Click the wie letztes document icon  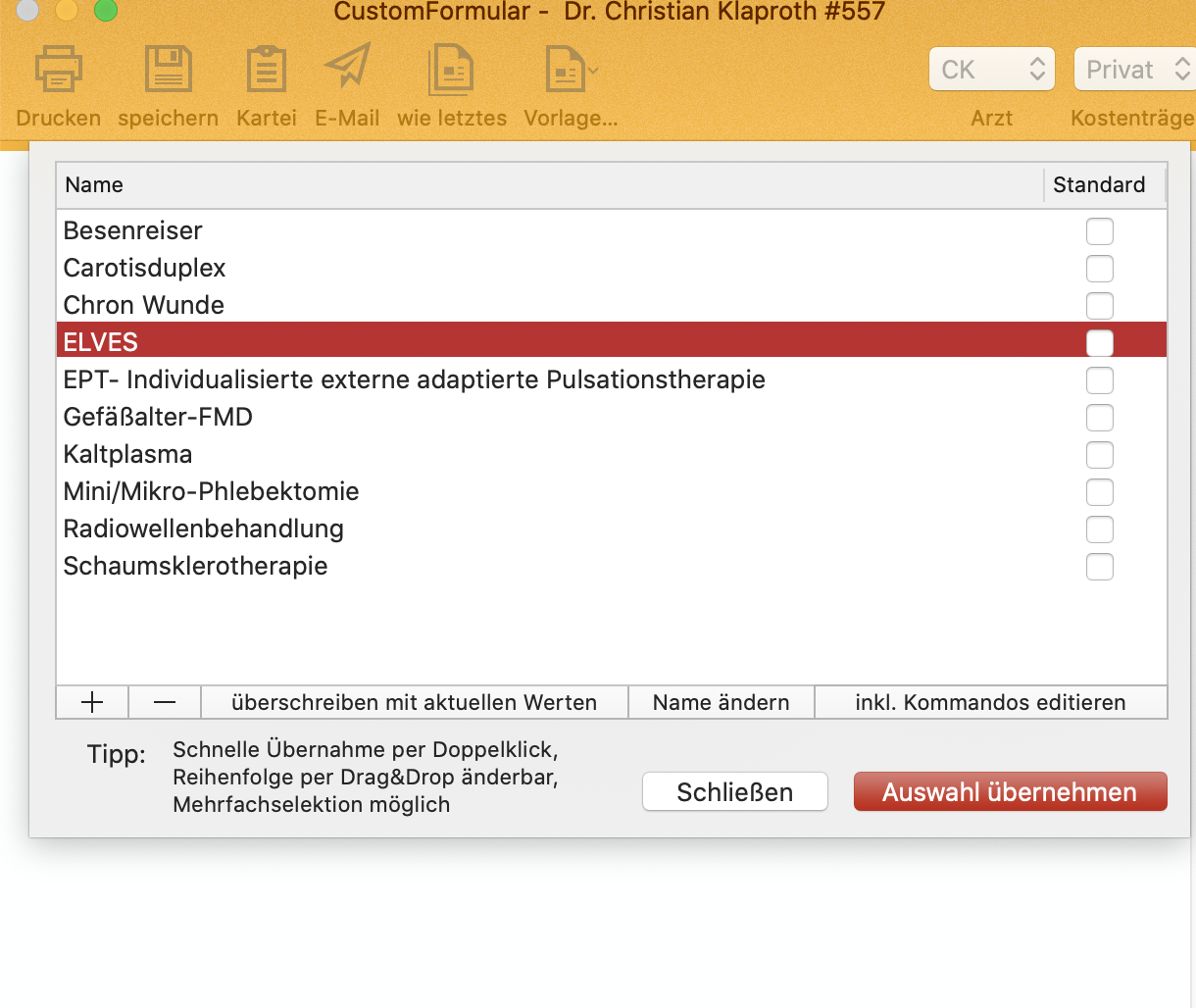(451, 70)
